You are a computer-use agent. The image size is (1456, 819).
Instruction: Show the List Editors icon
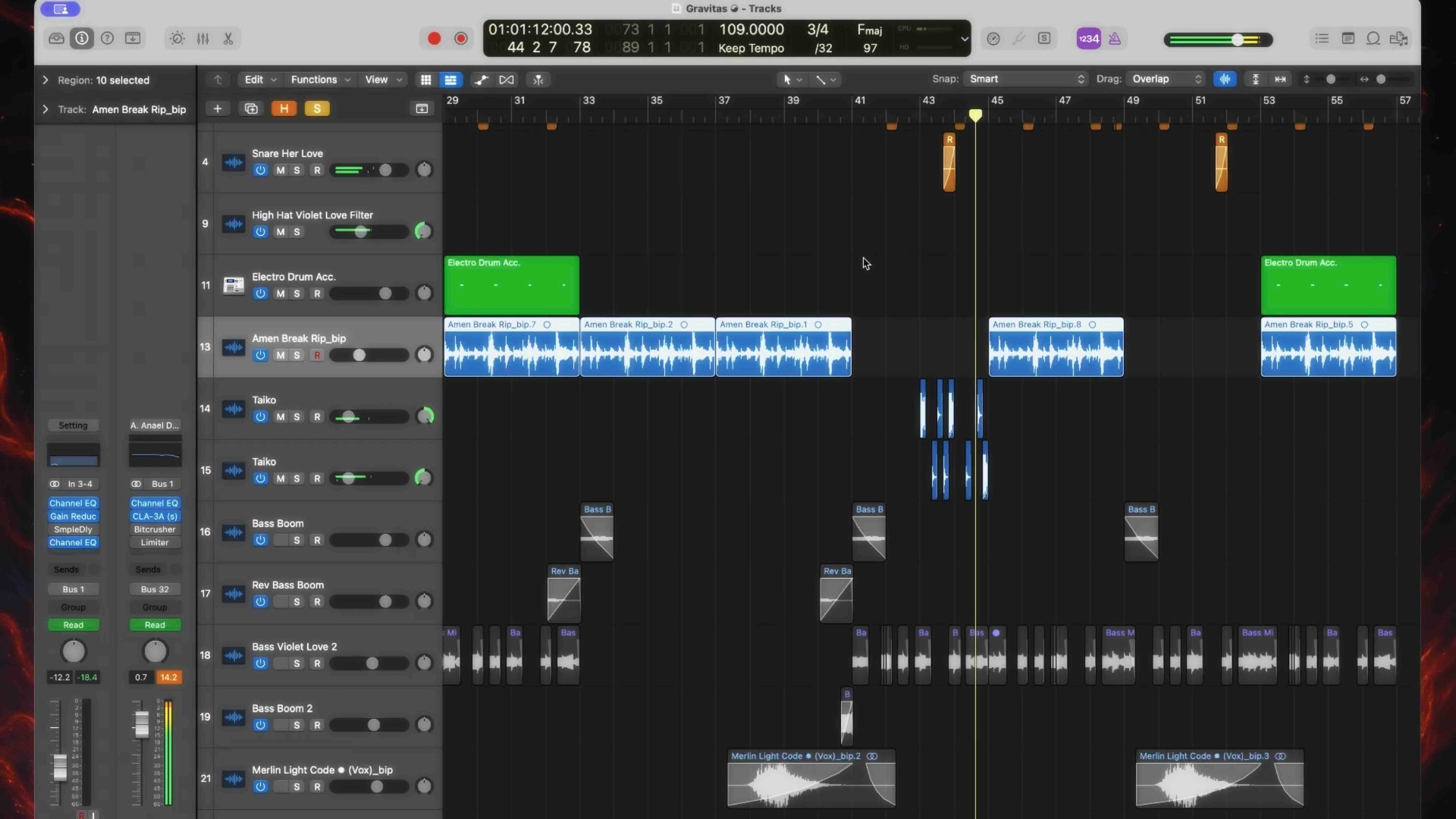click(x=1322, y=39)
